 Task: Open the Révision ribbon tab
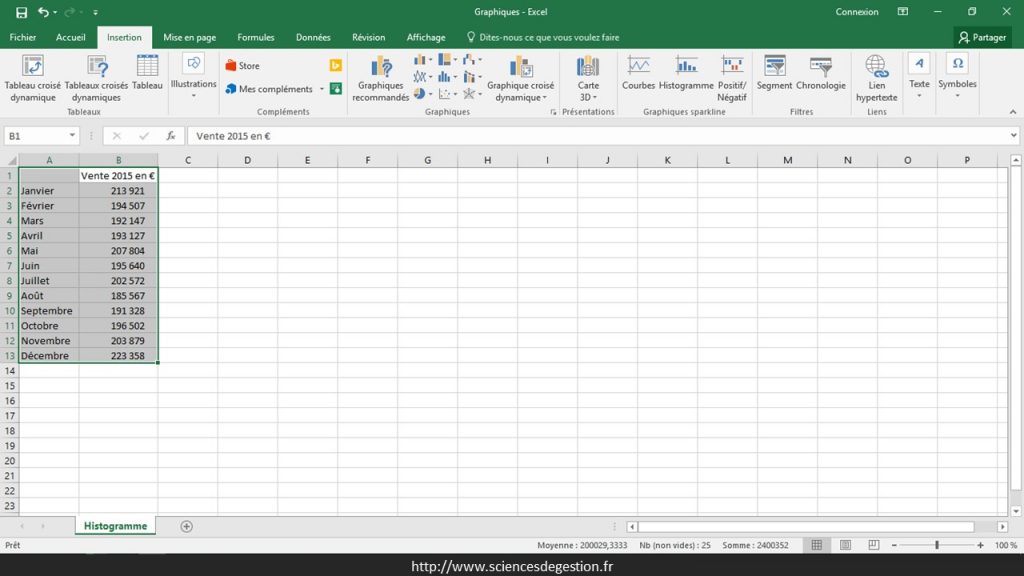point(370,36)
